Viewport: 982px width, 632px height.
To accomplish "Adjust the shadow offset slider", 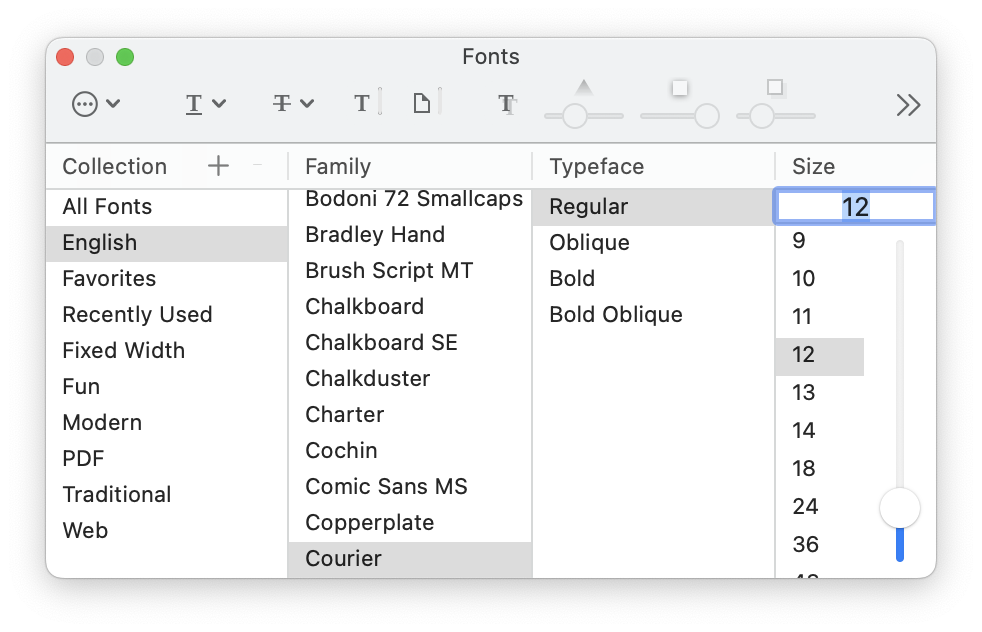I will pos(775,116).
